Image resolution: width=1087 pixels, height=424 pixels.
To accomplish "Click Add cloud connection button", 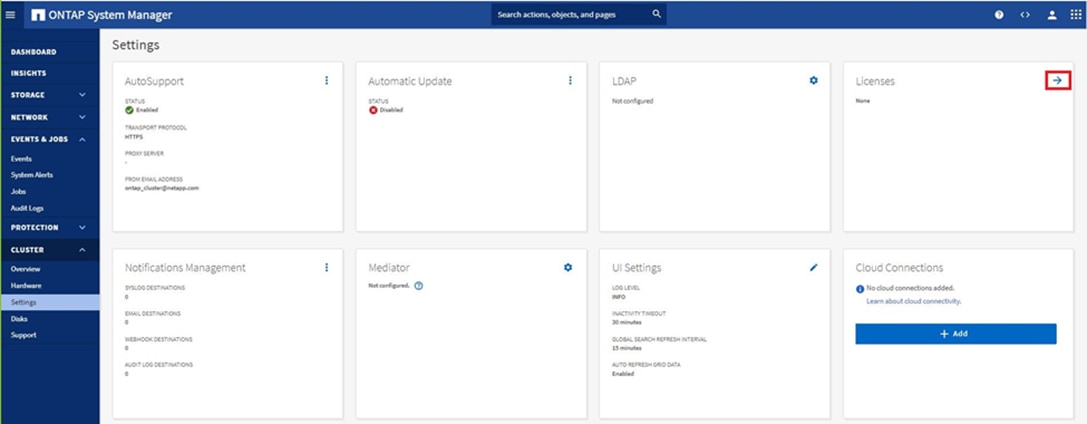I will tap(955, 333).
